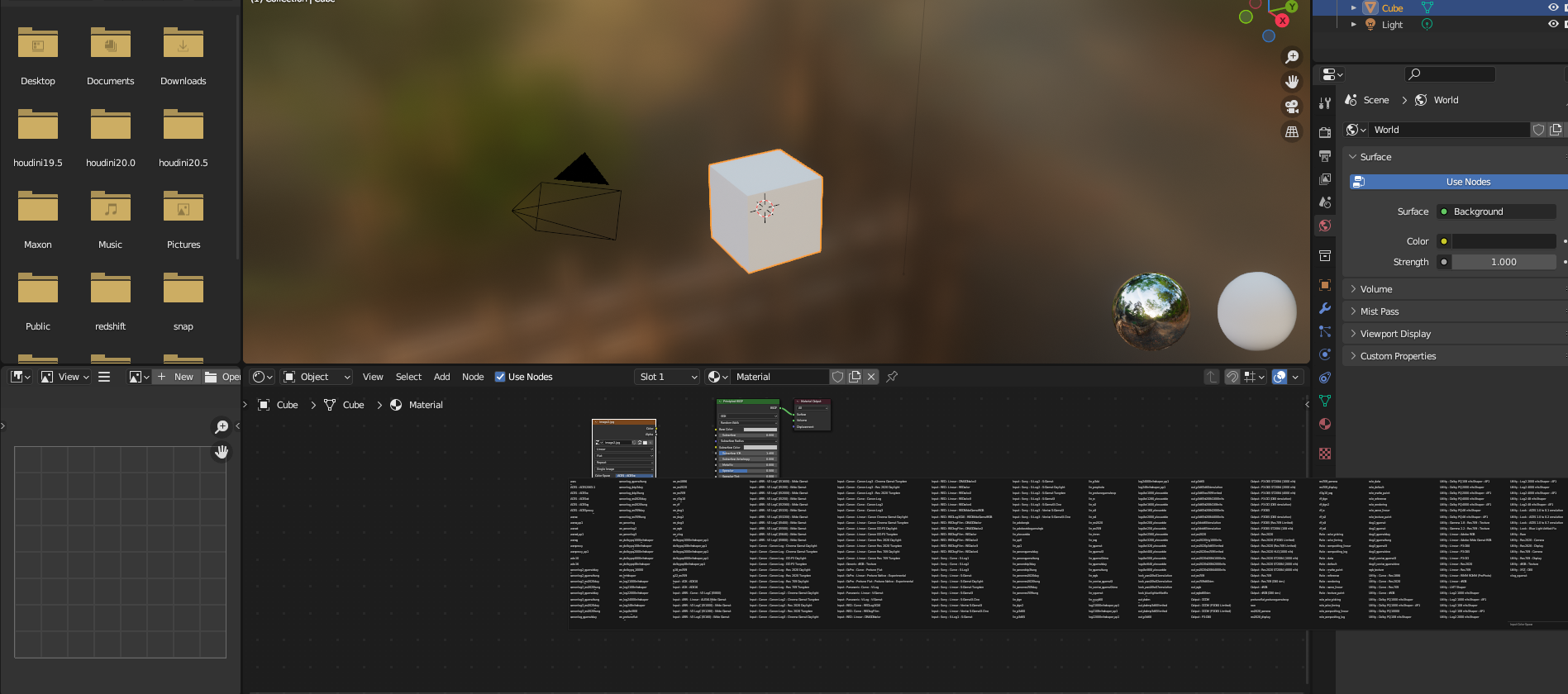The width and height of the screenshot is (1568, 694).
Task: Unlink the Material datablock
Action: (871, 377)
